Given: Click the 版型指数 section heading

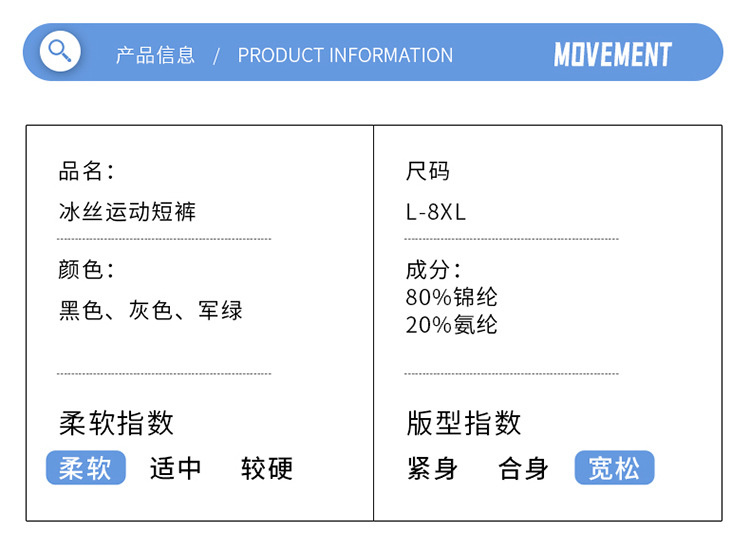Looking at the screenshot, I should 464,423.
